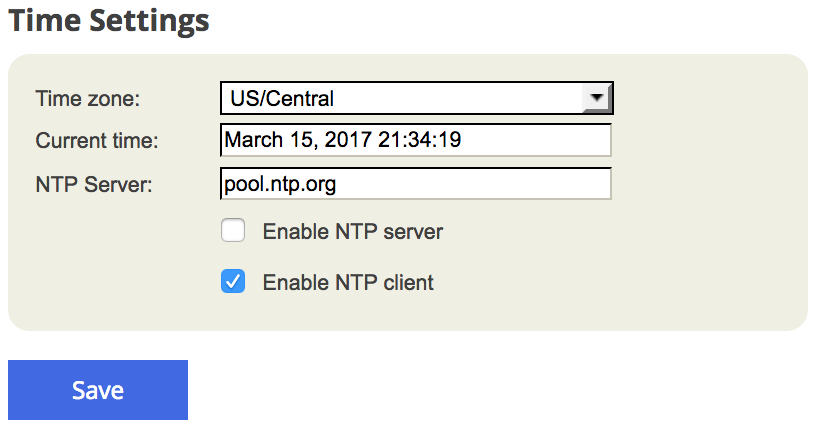This screenshot has height=430, width=818.
Task: Focus the Current time input field
Action: pos(416,140)
